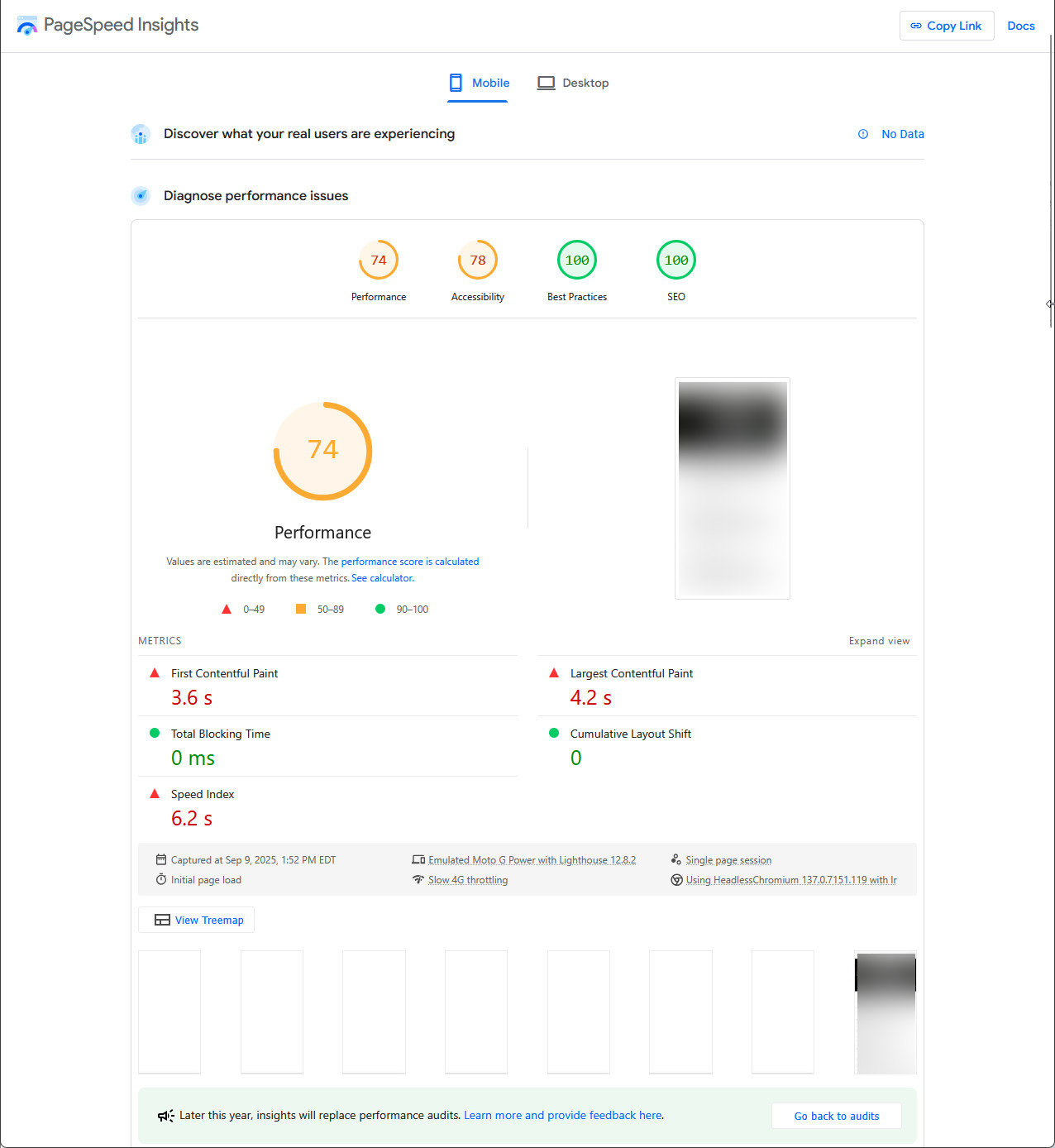The image size is (1055, 1148).
Task: Click the 3.6 s First Contentful Paint value
Action: (x=192, y=698)
